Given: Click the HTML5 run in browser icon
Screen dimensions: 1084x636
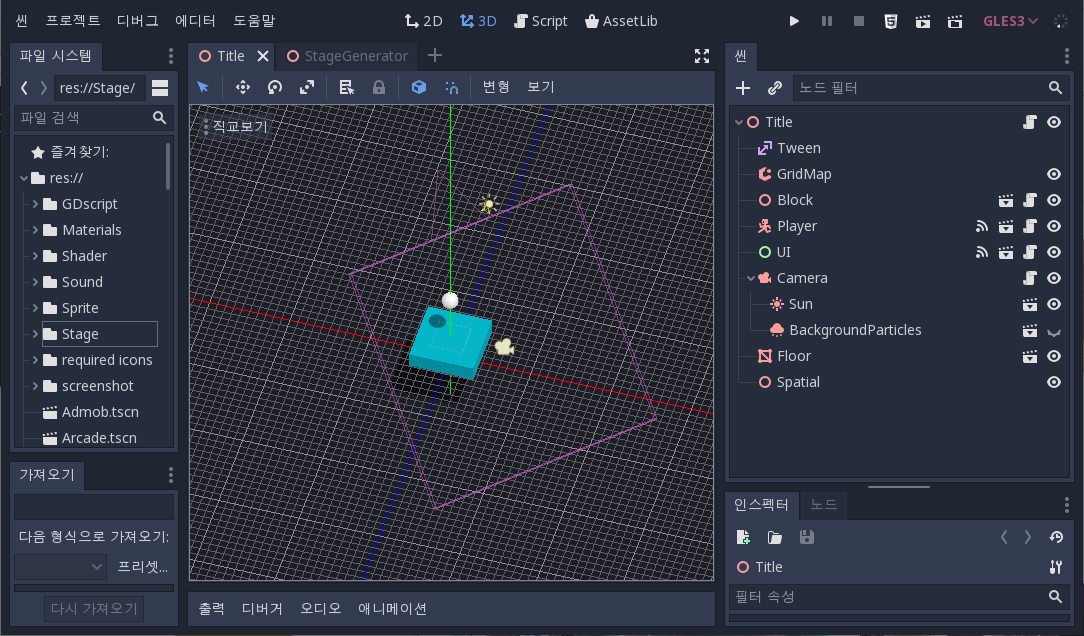Looking at the screenshot, I should (x=891, y=21).
